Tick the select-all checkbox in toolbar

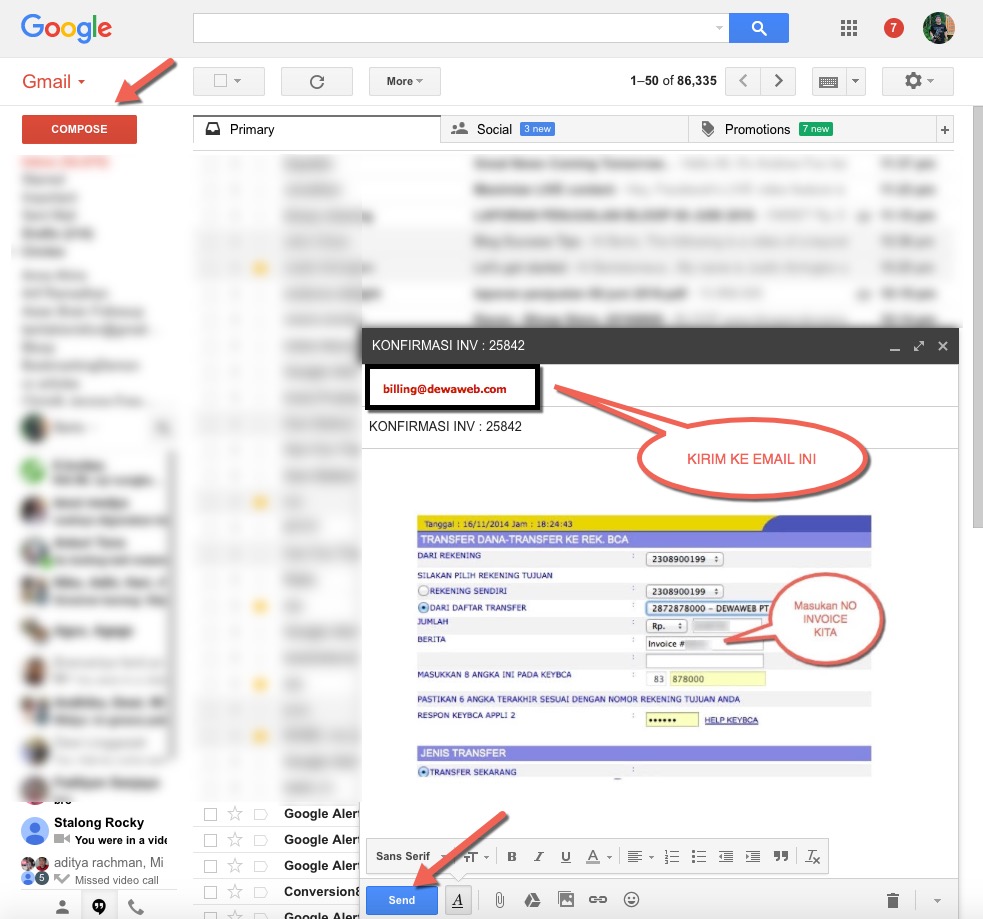point(220,81)
